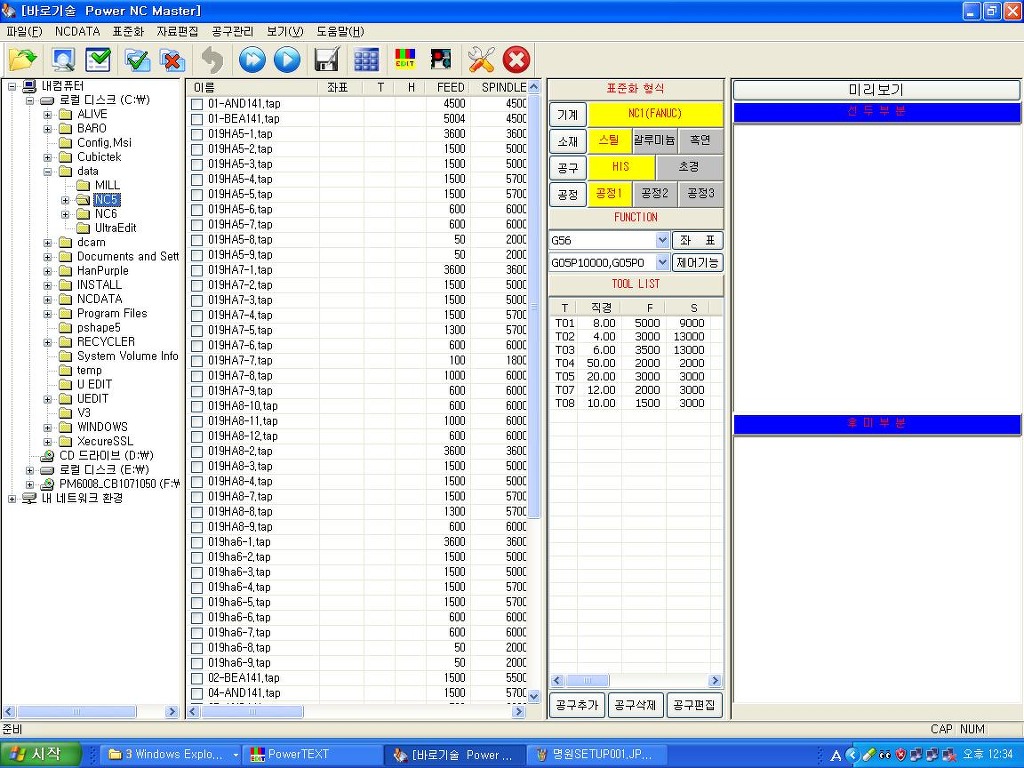Tick the checkbox next to 019HA7-1.tap

point(197,270)
